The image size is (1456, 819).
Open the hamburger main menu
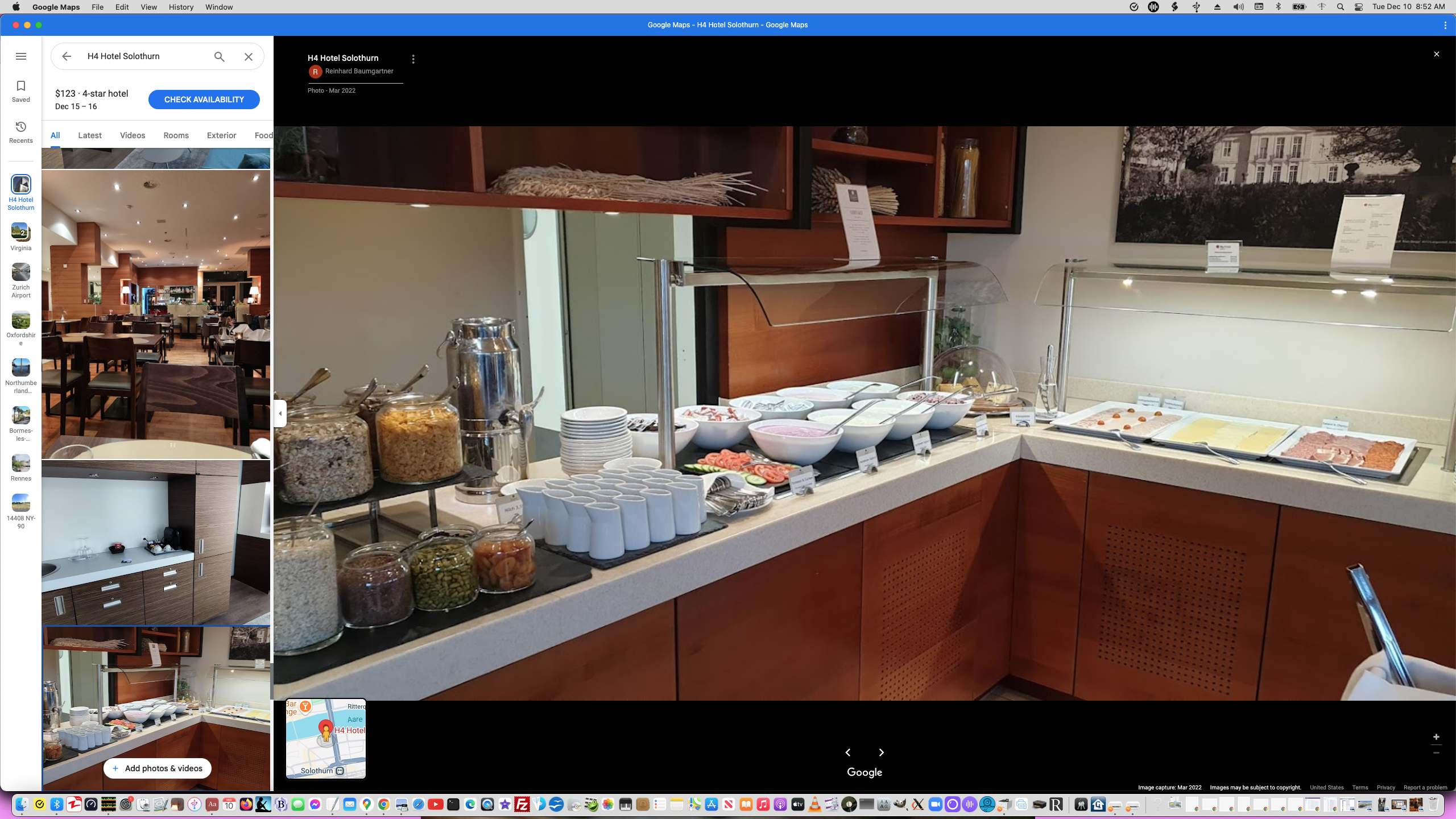(x=21, y=56)
